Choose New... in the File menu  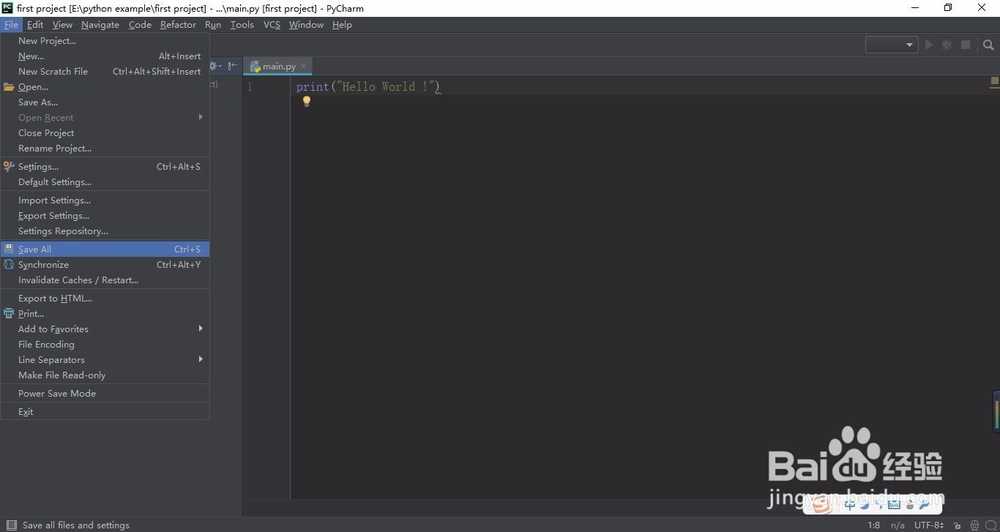click(105, 56)
